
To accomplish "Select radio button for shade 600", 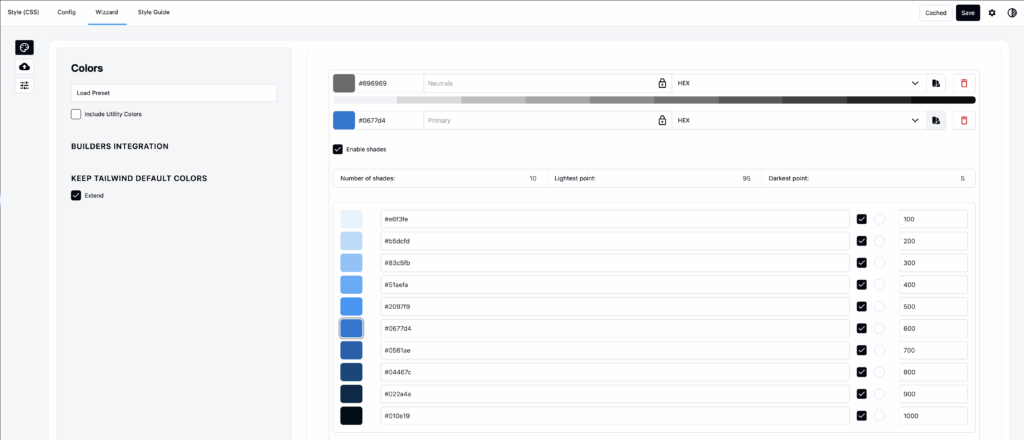I will click(880, 328).
